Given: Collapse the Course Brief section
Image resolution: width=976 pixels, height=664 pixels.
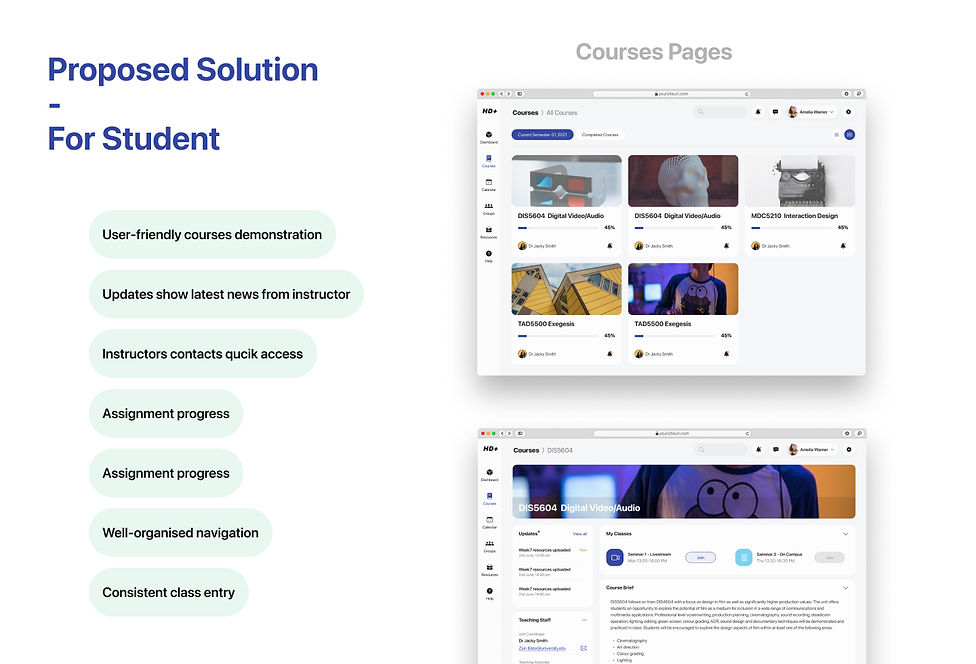Looking at the screenshot, I should [x=845, y=587].
